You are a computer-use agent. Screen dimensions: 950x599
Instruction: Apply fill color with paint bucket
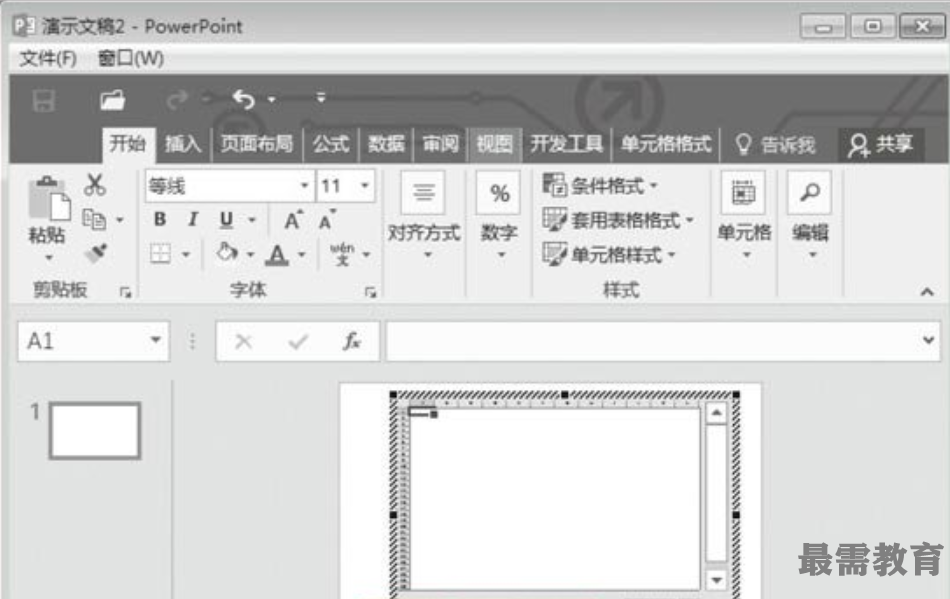227,253
